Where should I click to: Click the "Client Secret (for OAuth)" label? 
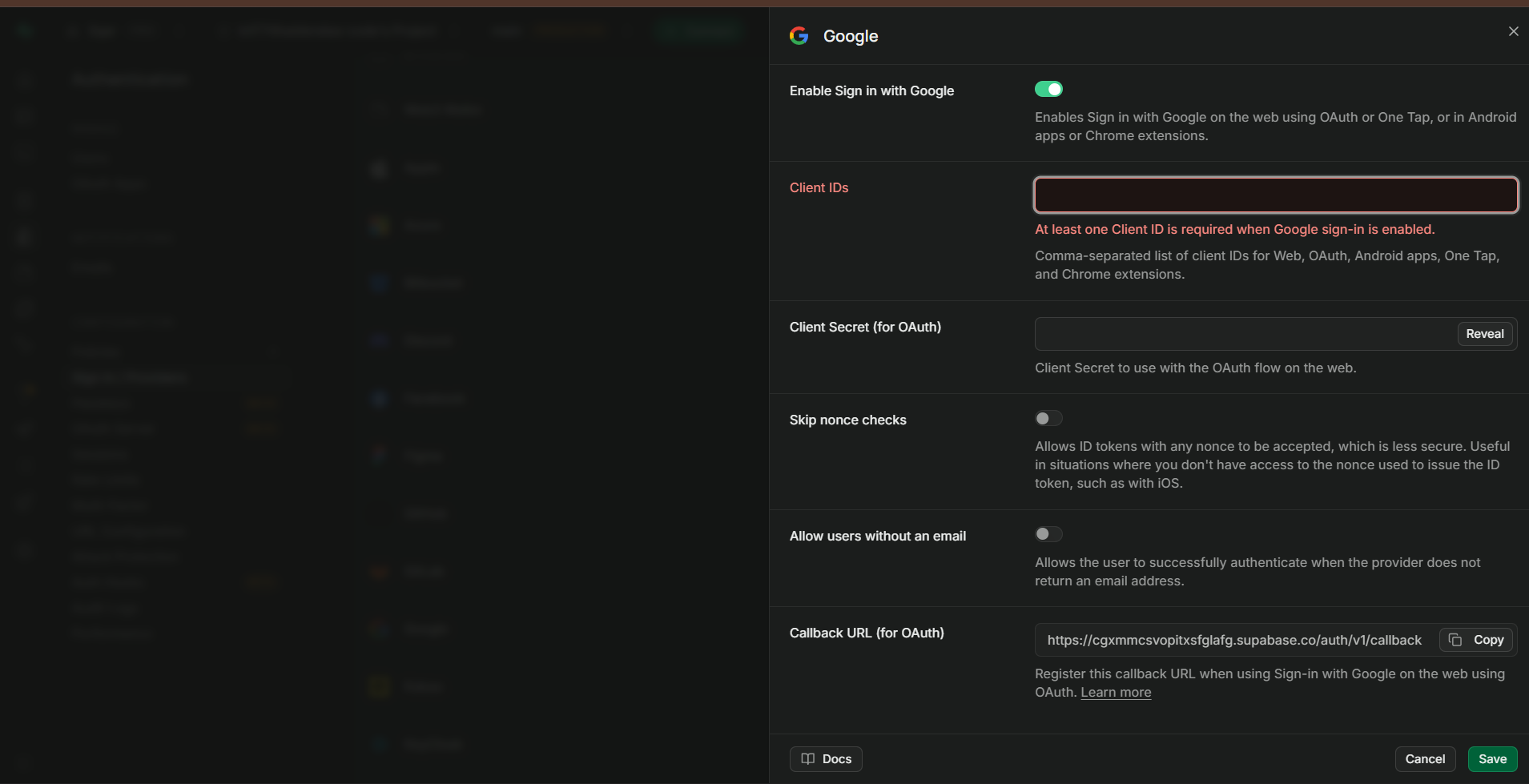pyautogui.click(x=865, y=327)
